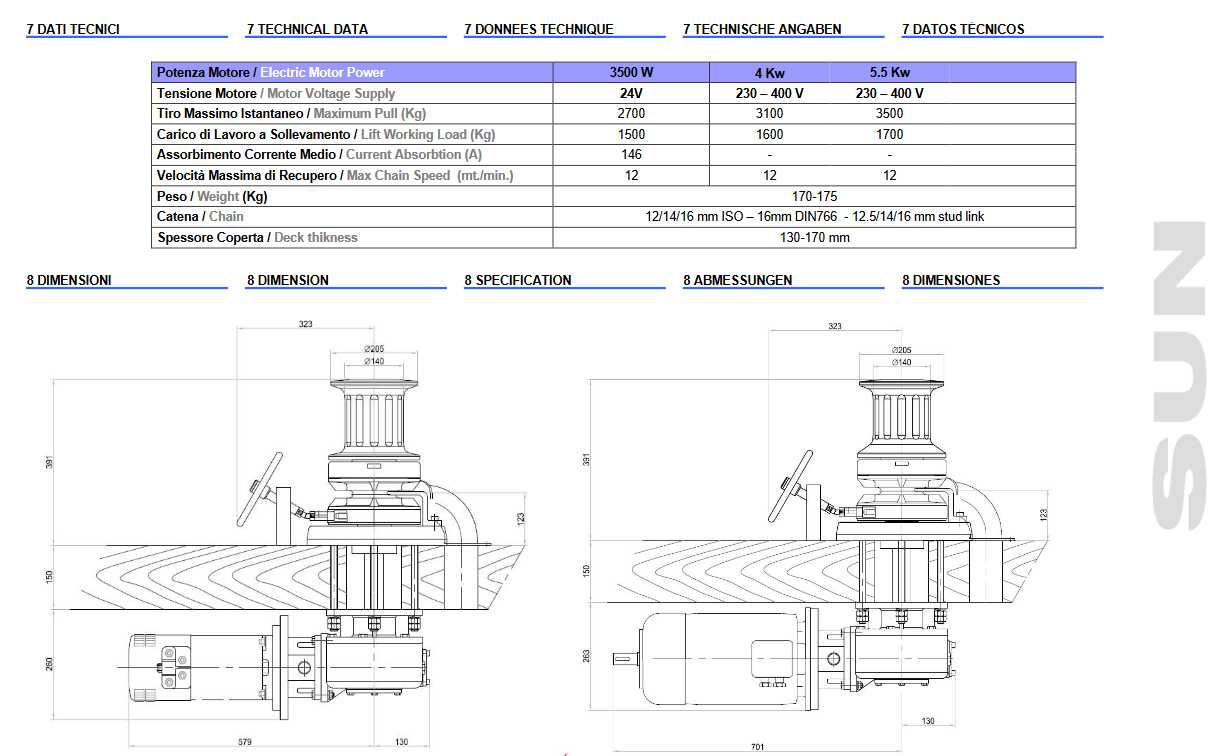Click the weight value '170-175'

click(x=814, y=196)
